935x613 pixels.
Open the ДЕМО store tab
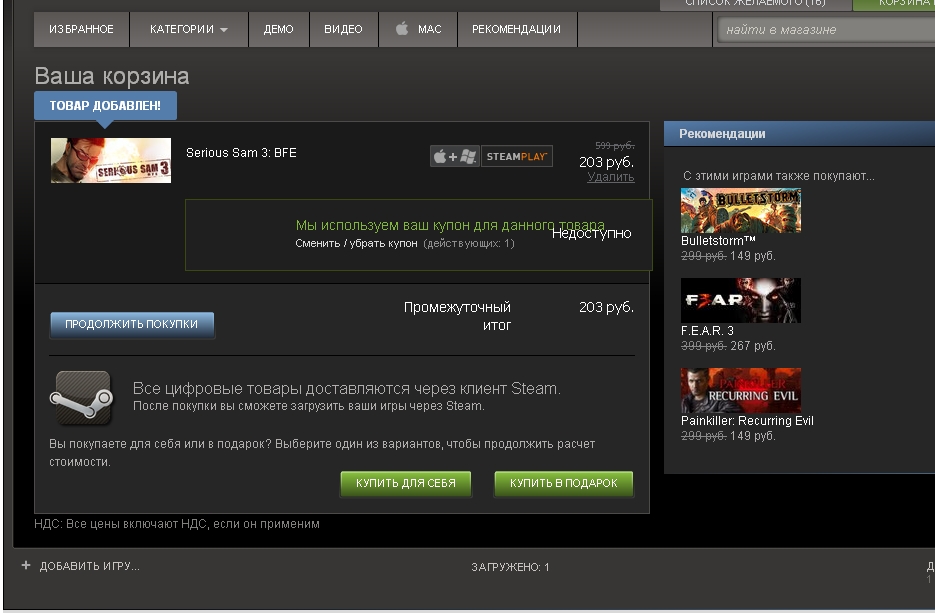(278, 29)
